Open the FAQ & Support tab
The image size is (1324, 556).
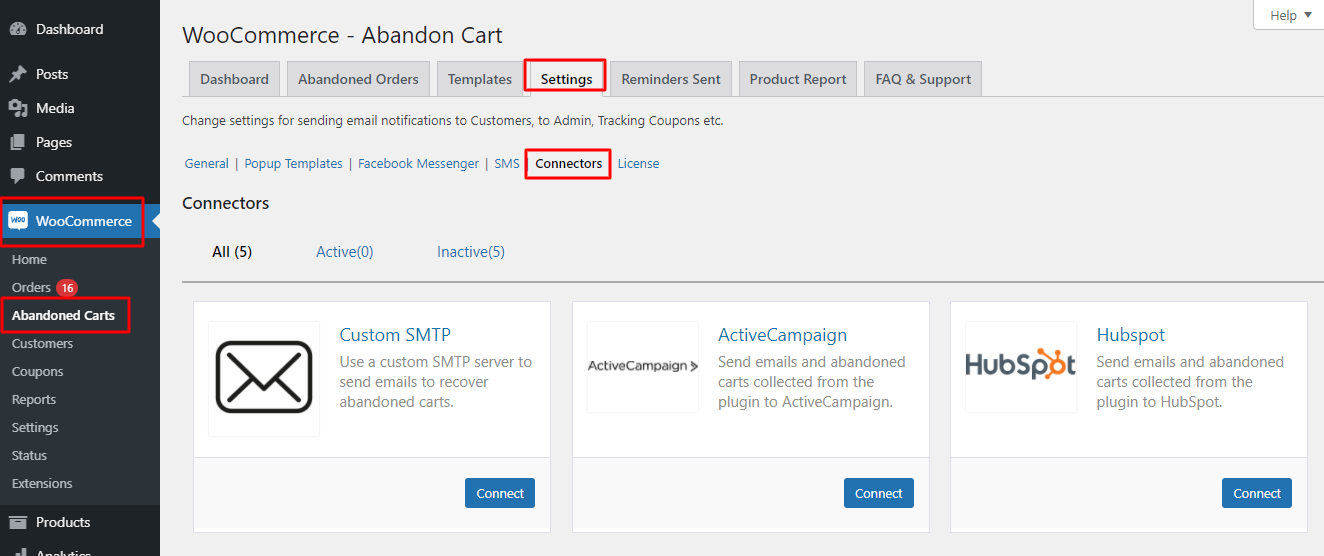(923, 79)
